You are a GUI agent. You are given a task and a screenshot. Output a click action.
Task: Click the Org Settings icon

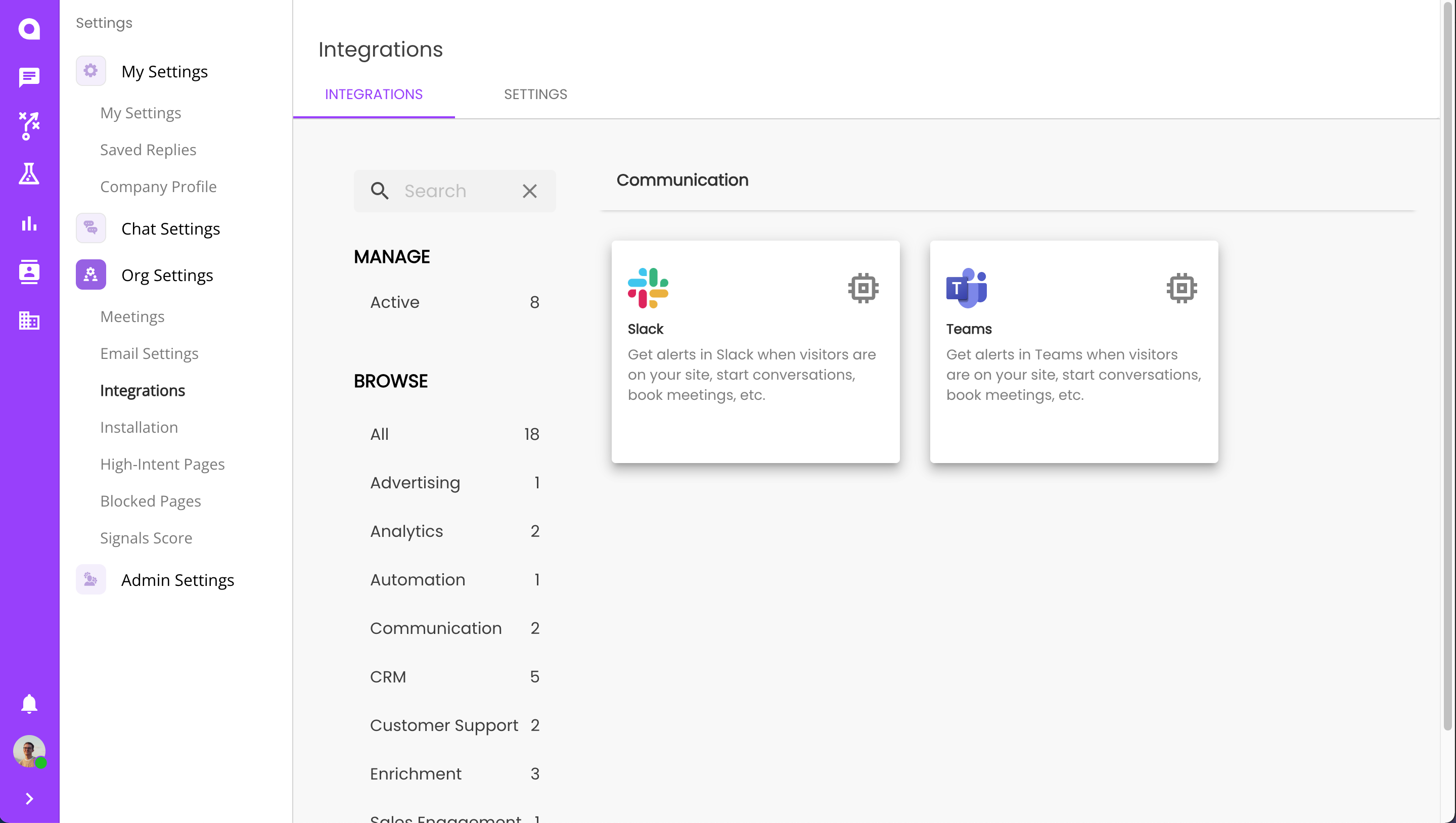(90, 275)
